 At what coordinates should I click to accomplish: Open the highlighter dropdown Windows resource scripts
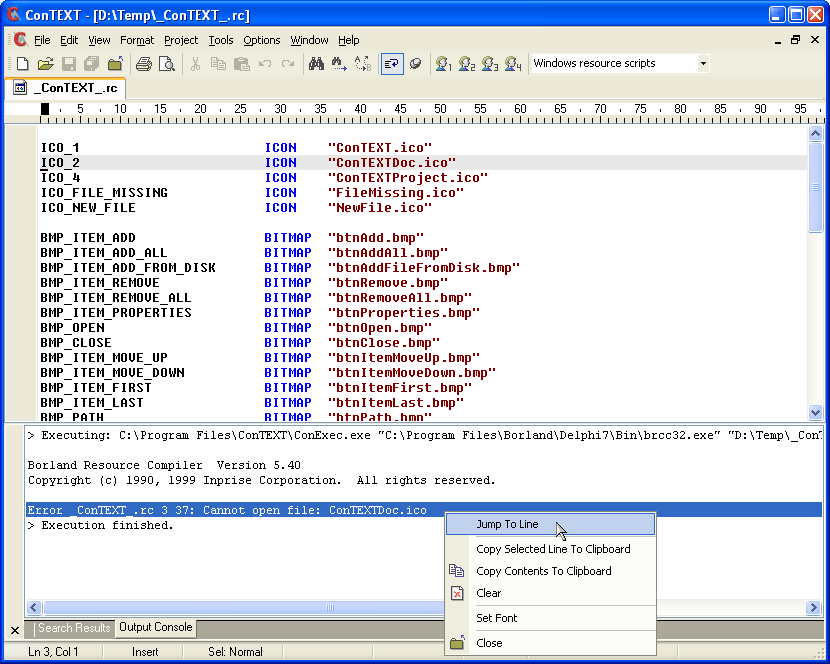[x=703, y=64]
